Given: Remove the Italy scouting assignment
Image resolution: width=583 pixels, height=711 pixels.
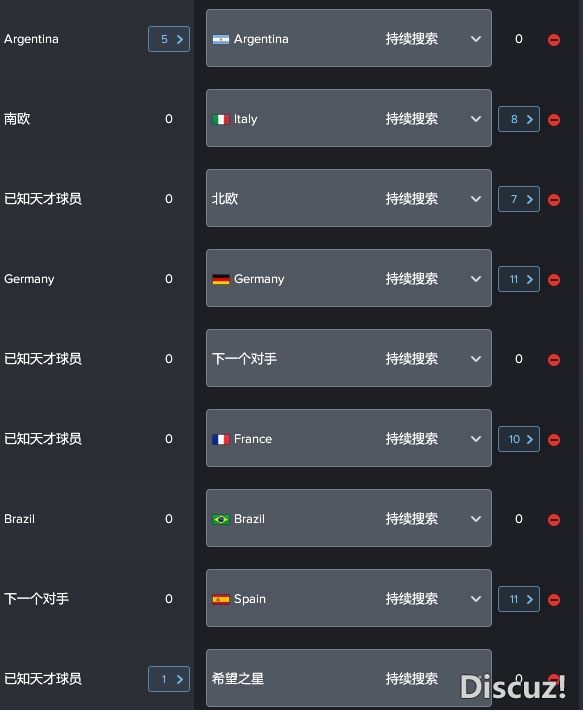Looking at the screenshot, I should click(554, 120).
